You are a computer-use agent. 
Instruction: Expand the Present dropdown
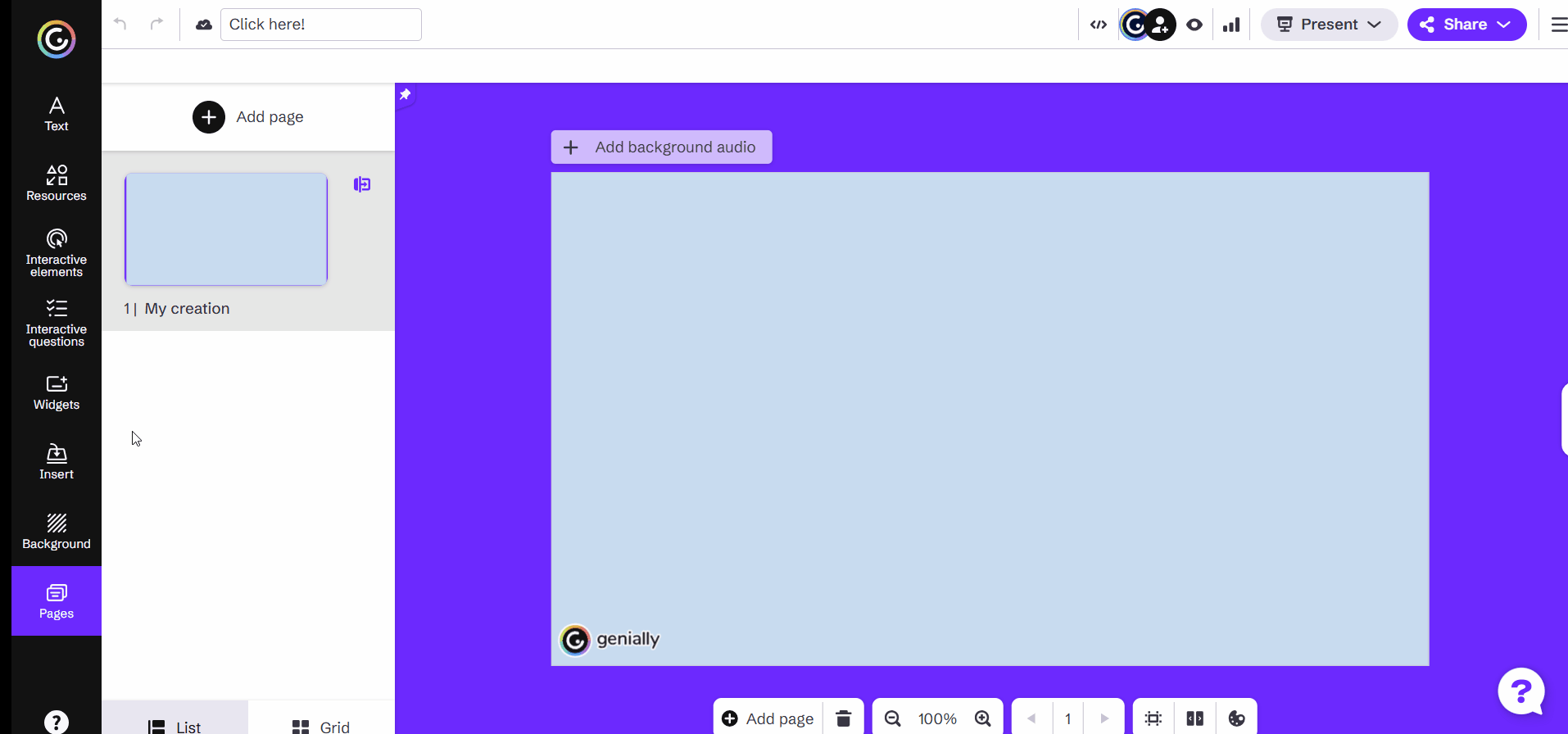coord(1329,25)
